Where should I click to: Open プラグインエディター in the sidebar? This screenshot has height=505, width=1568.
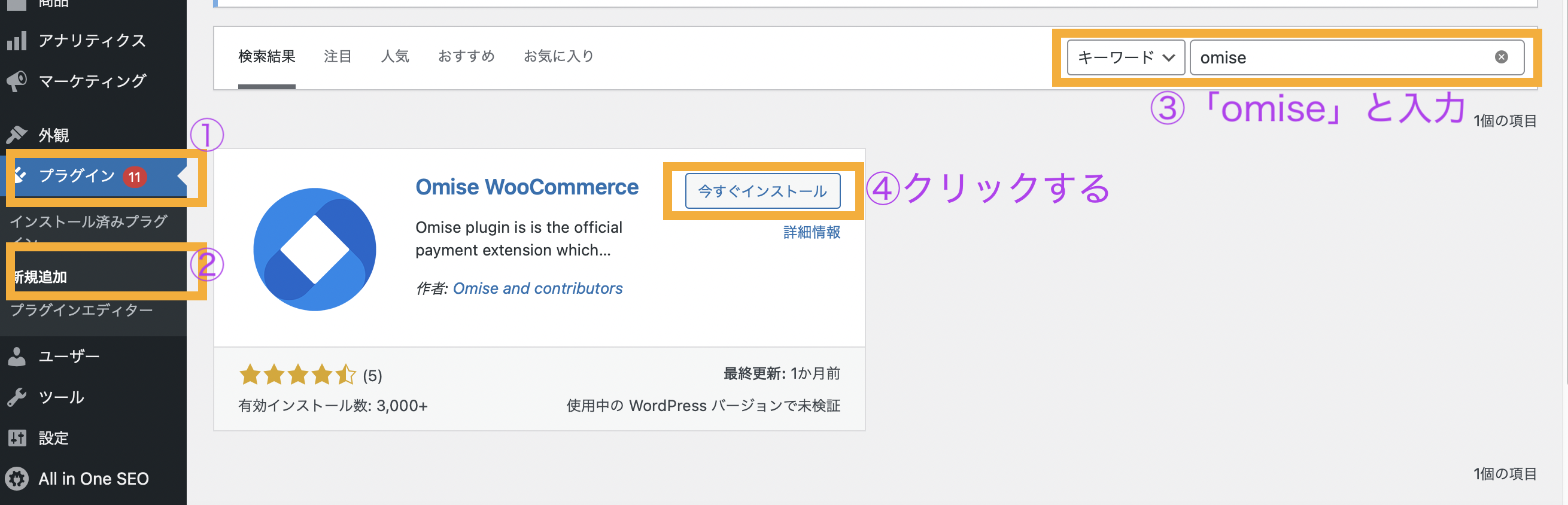click(81, 311)
